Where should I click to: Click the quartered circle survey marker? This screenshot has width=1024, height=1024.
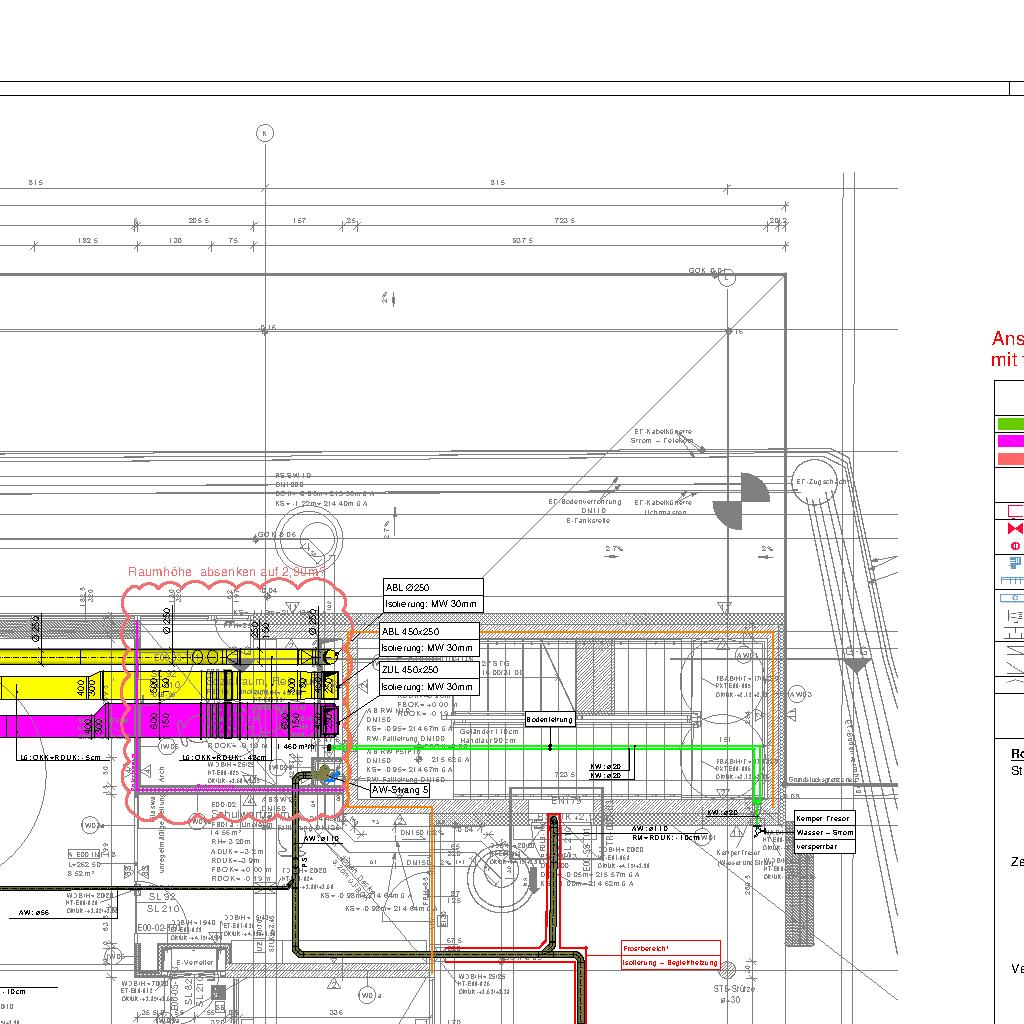coord(740,501)
